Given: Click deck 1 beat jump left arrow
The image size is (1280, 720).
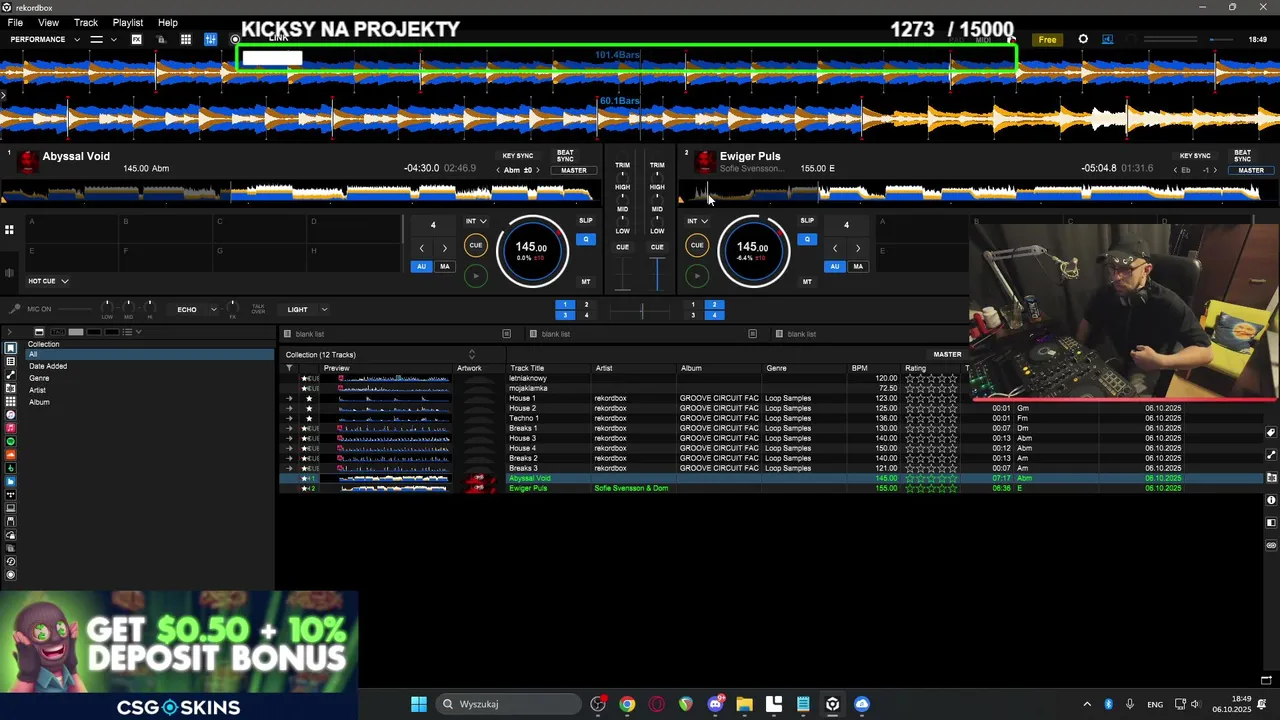Looking at the screenshot, I should coord(421,248).
